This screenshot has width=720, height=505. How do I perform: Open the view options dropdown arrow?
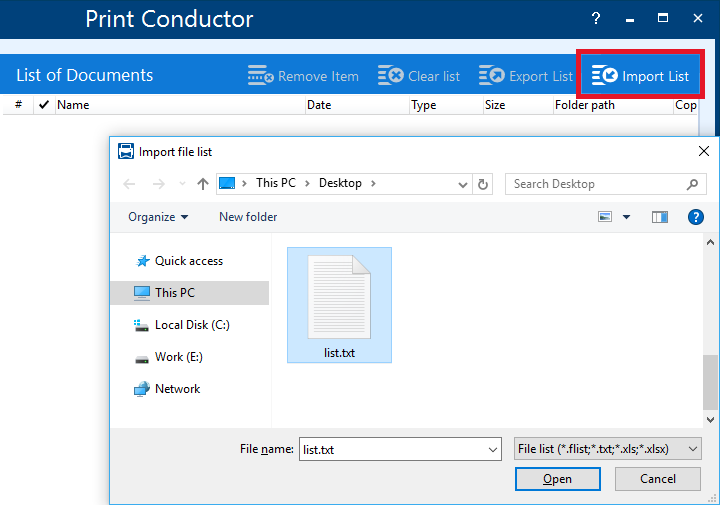[x=626, y=217]
